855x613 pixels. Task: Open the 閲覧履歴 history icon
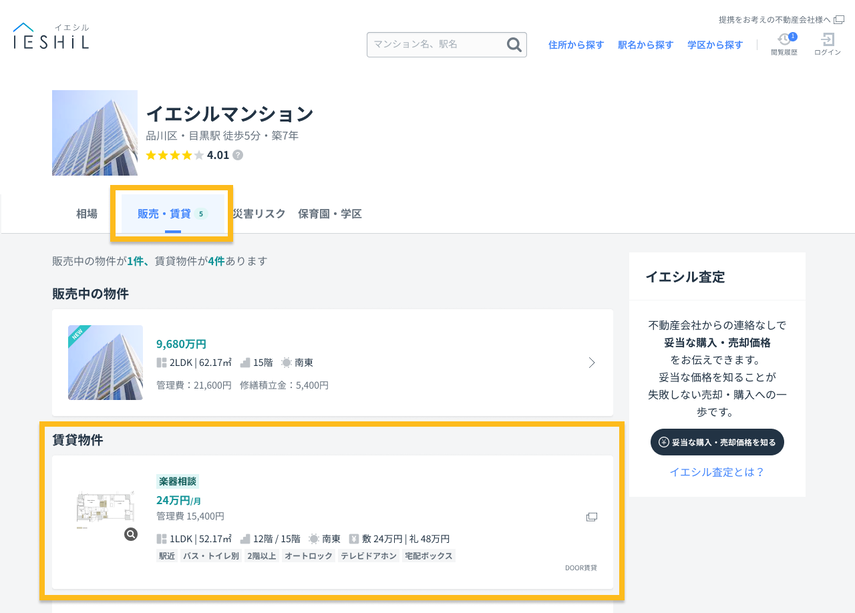point(784,44)
